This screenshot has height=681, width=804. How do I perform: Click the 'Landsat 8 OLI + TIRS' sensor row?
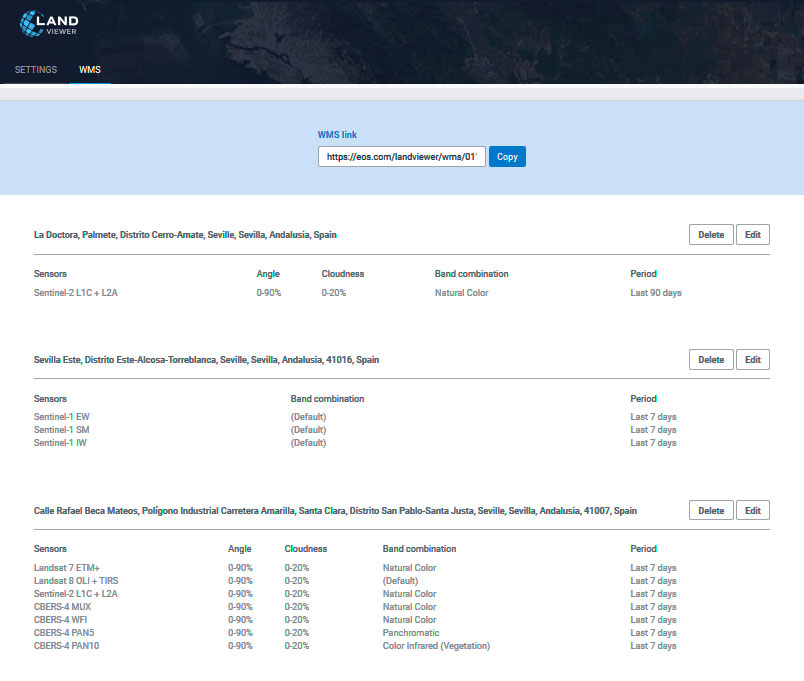76,580
